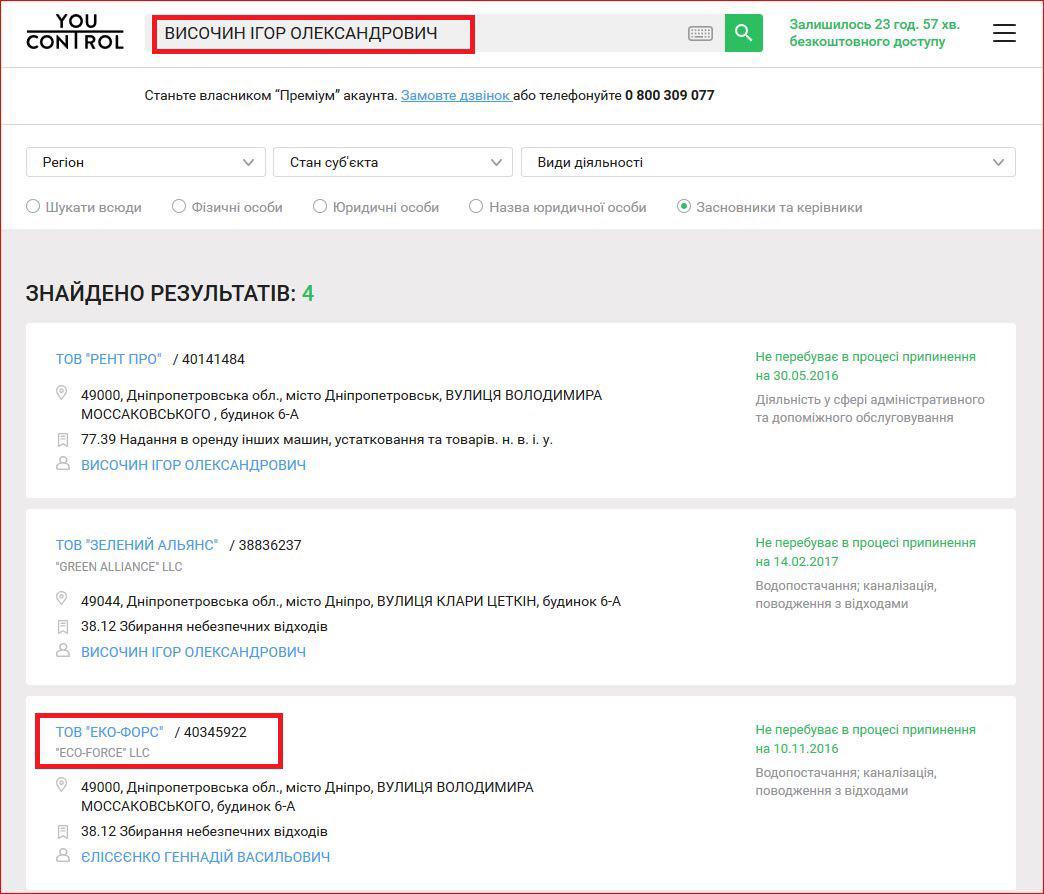Open company ТОВ "ЗЕЛЕНИЙ АЛЬЯНС" link
Screen dimensions: 1044x894
click(137, 545)
